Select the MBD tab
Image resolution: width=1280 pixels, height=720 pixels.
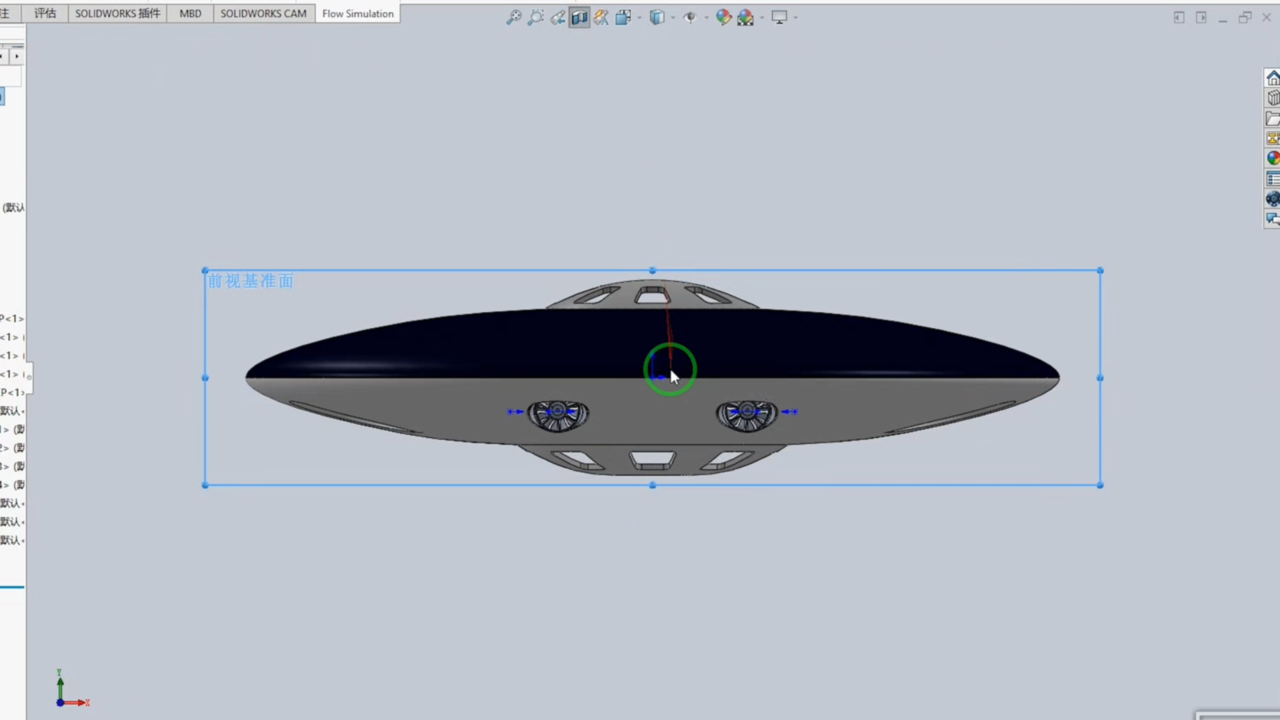tap(190, 14)
